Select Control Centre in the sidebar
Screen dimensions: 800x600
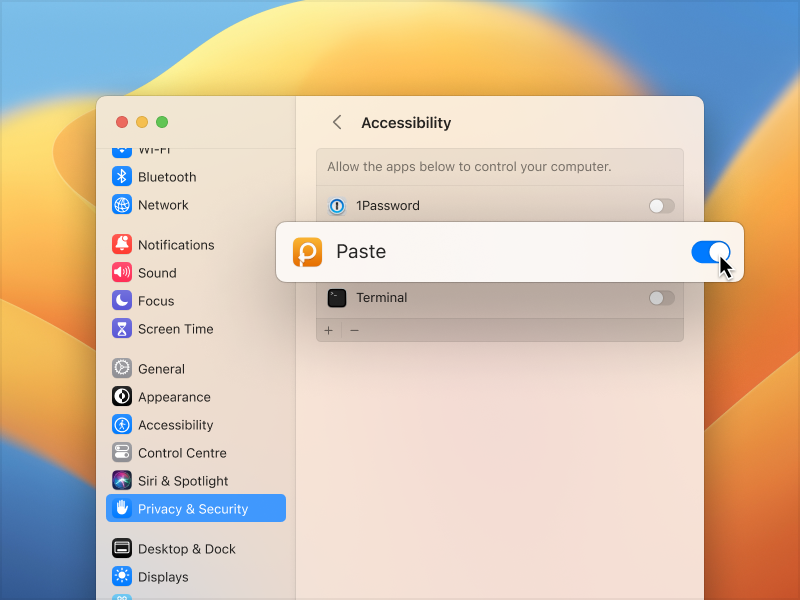pyautogui.click(x=182, y=453)
